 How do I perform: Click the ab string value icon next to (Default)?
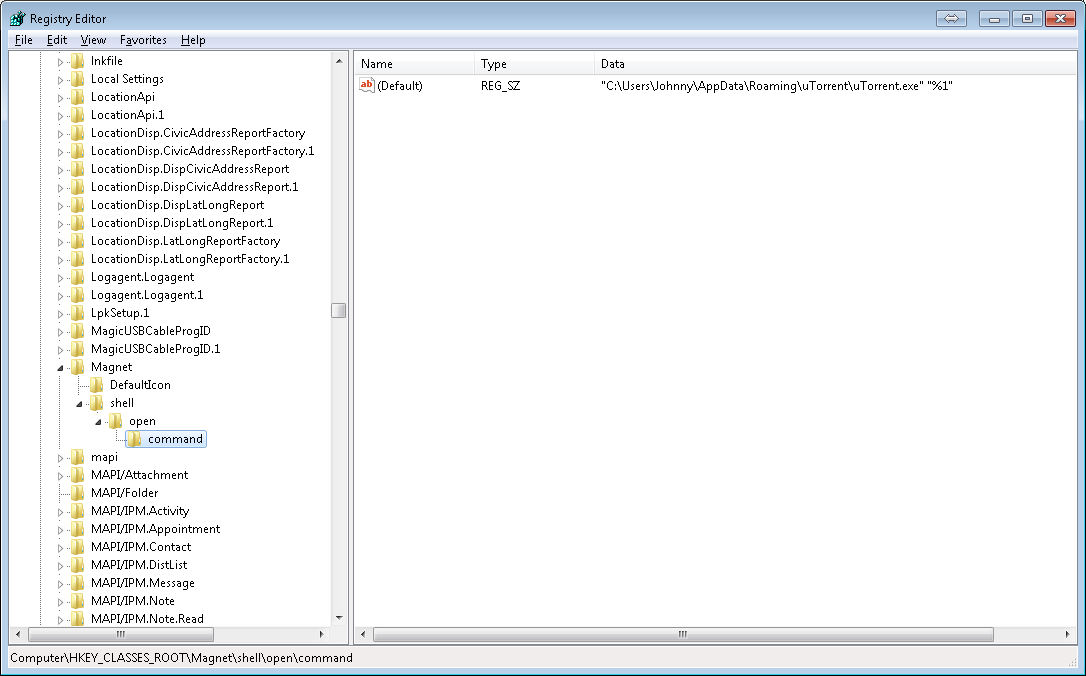tap(366, 86)
